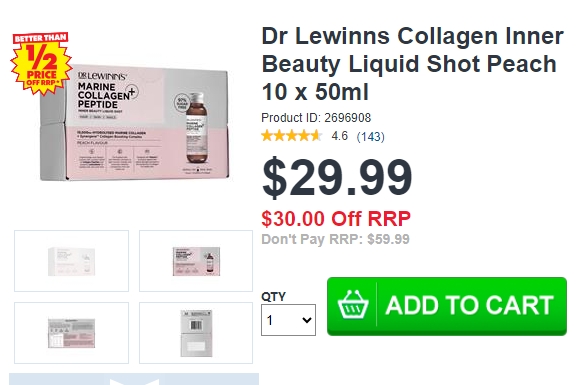Click the arrow on the quantity selector
Image resolution: width=576 pixels, height=385 pixels.
pyautogui.click(x=307, y=320)
